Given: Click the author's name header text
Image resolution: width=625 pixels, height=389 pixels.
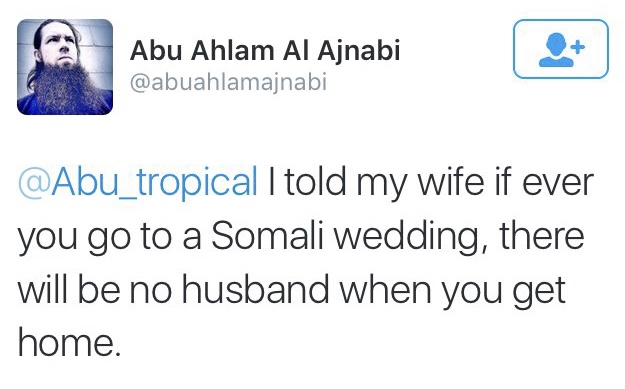Looking at the screenshot, I should pos(265,51).
